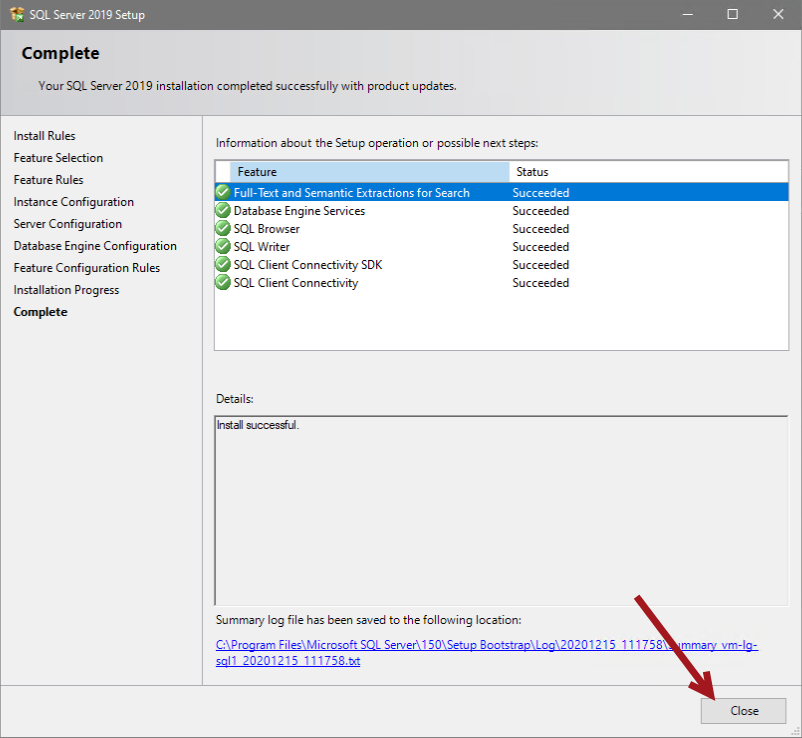Click the Database Engine Configuration step

(x=95, y=245)
